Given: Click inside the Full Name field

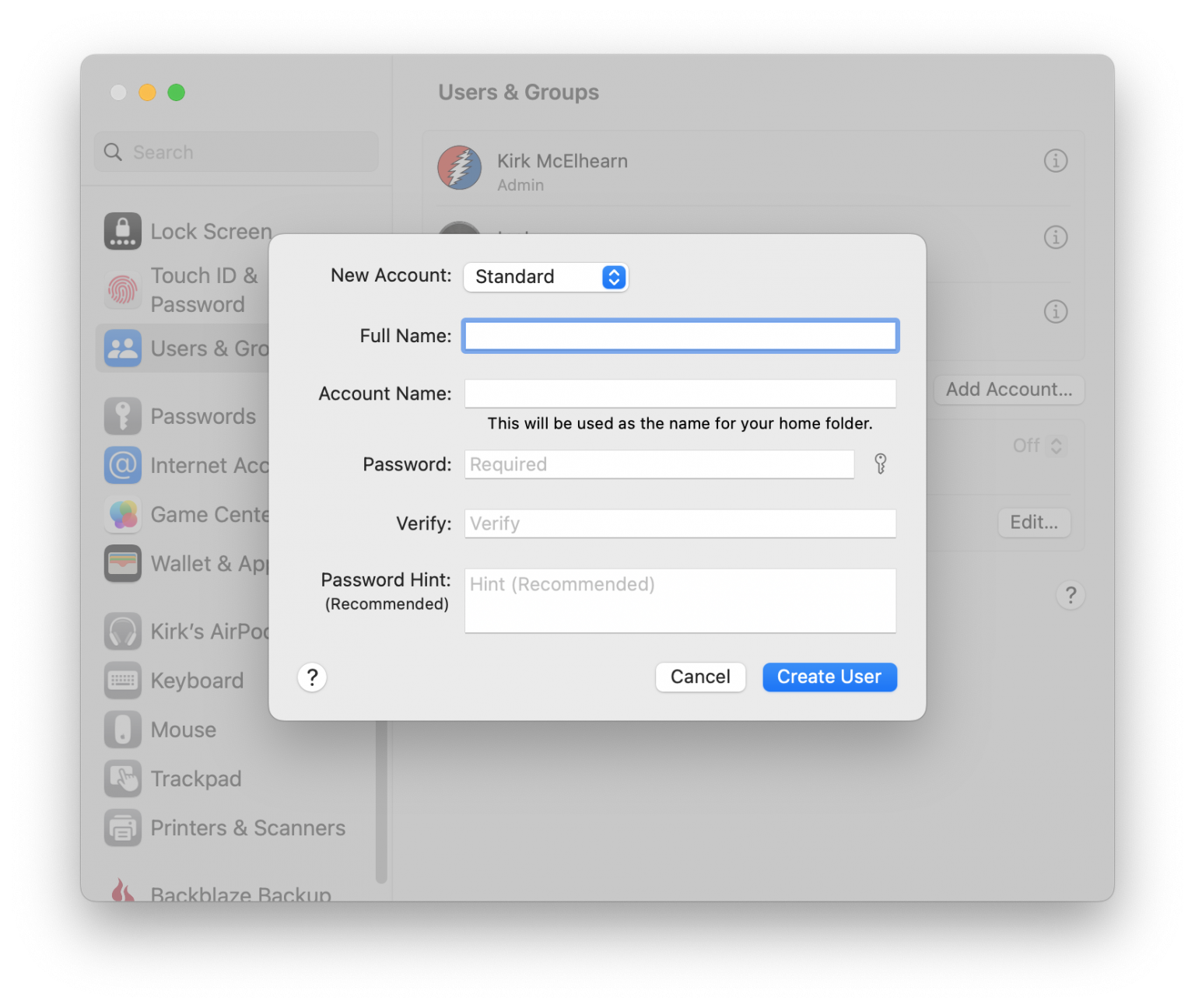Looking at the screenshot, I should (x=680, y=335).
